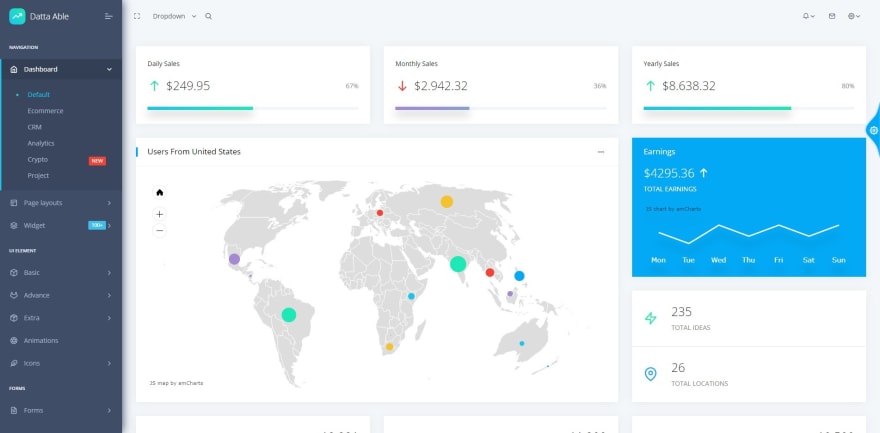Image resolution: width=880 pixels, height=433 pixels.
Task: Open the Crypto dashboard
Action: pos(38,160)
